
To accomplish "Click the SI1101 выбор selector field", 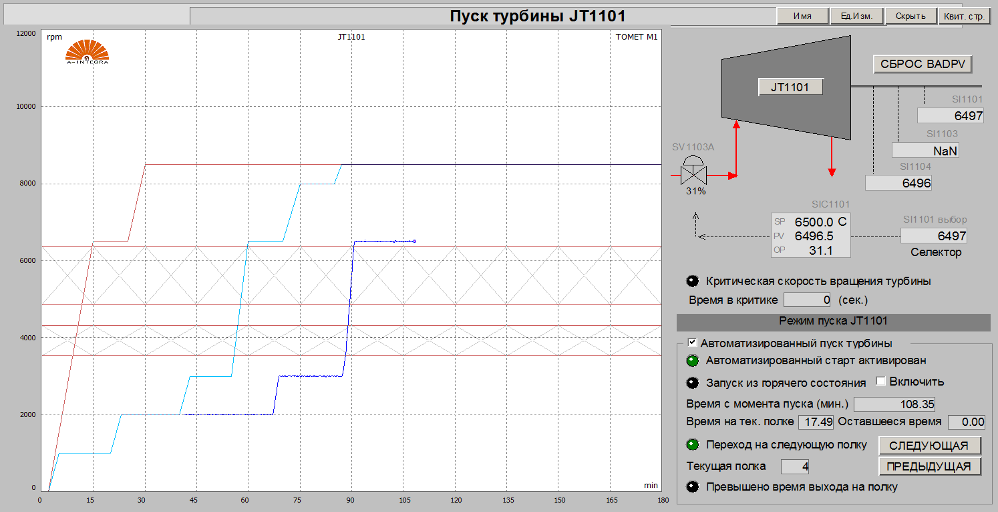I will click(934, 236).
